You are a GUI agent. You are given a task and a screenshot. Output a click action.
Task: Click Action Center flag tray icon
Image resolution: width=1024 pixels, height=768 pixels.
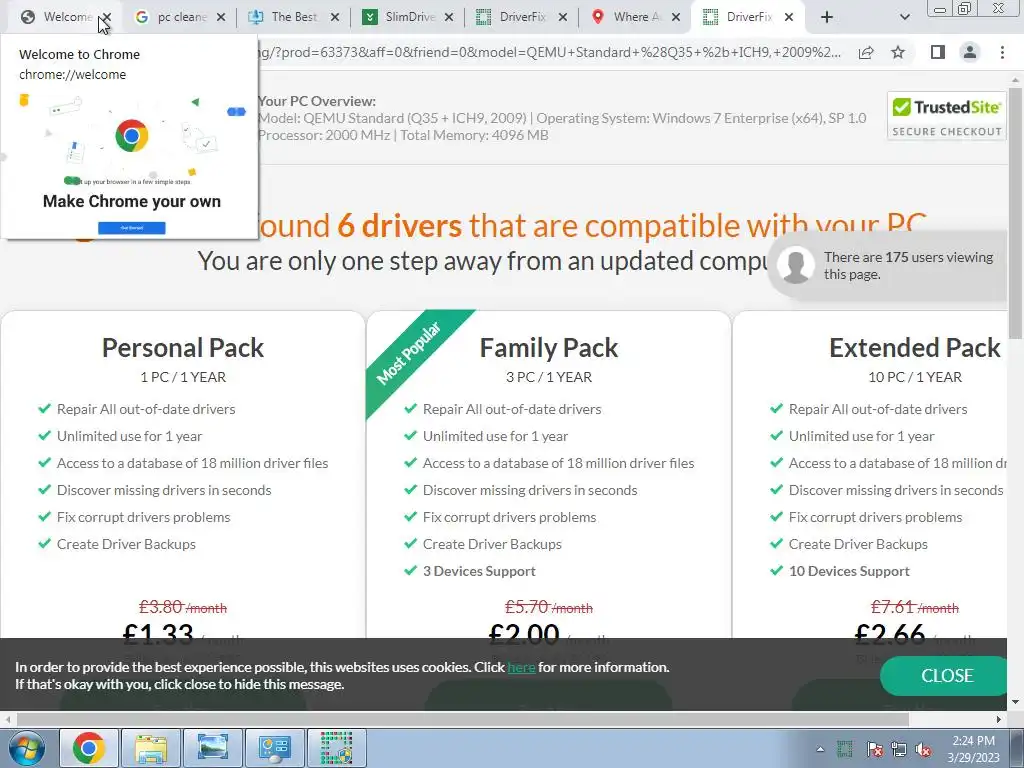coord(874,749)
